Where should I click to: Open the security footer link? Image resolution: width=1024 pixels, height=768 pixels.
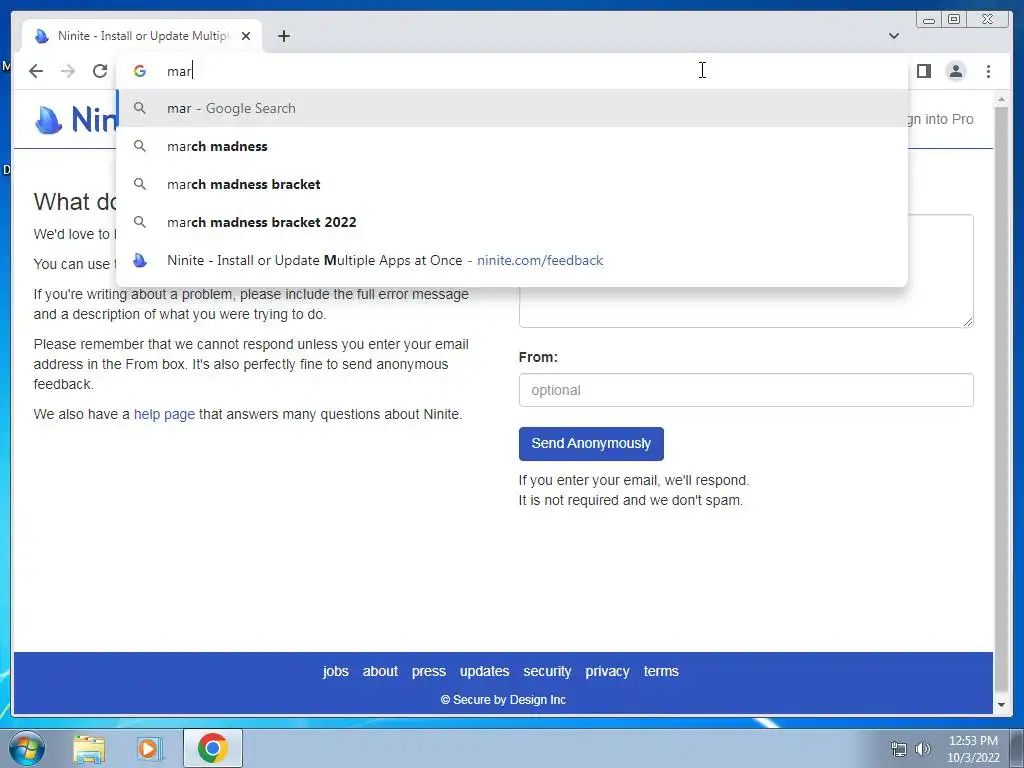tap(547, 671)
